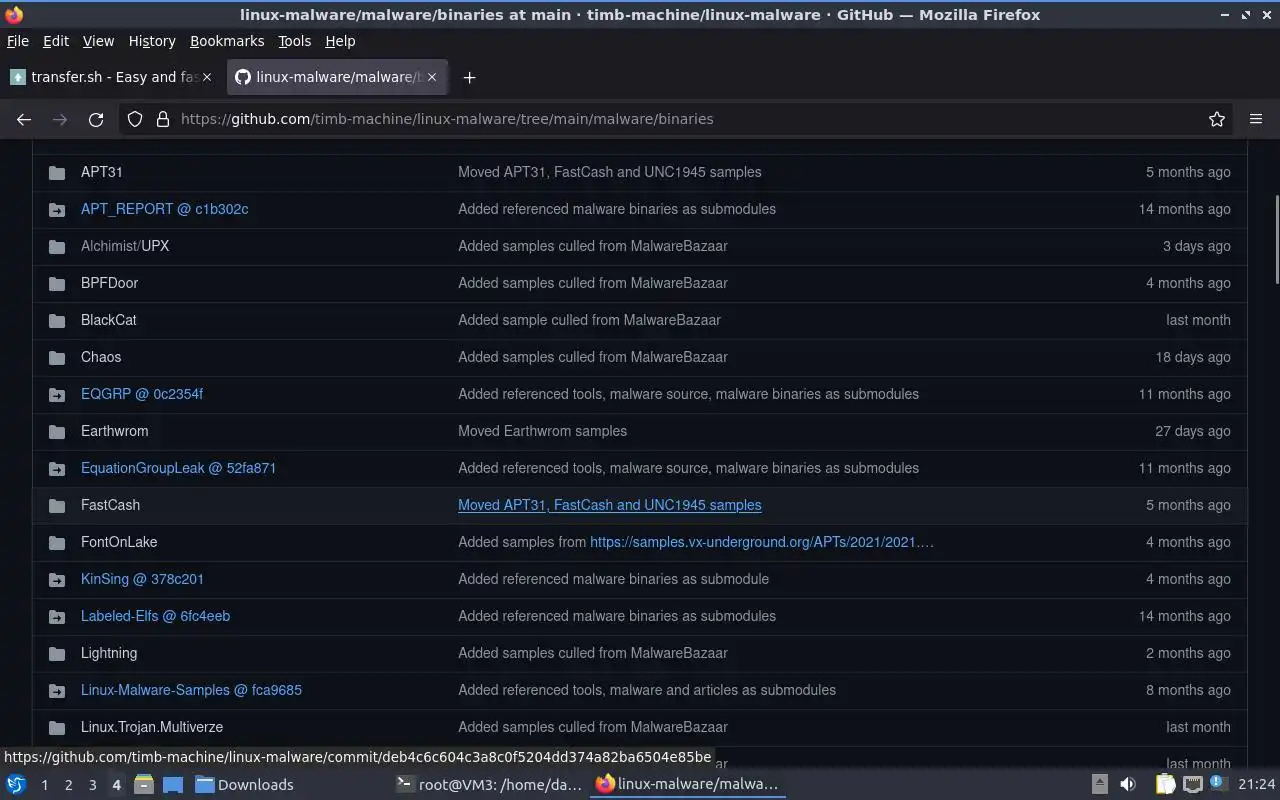
Task: Open the Help menu
Action: (340, 41)
